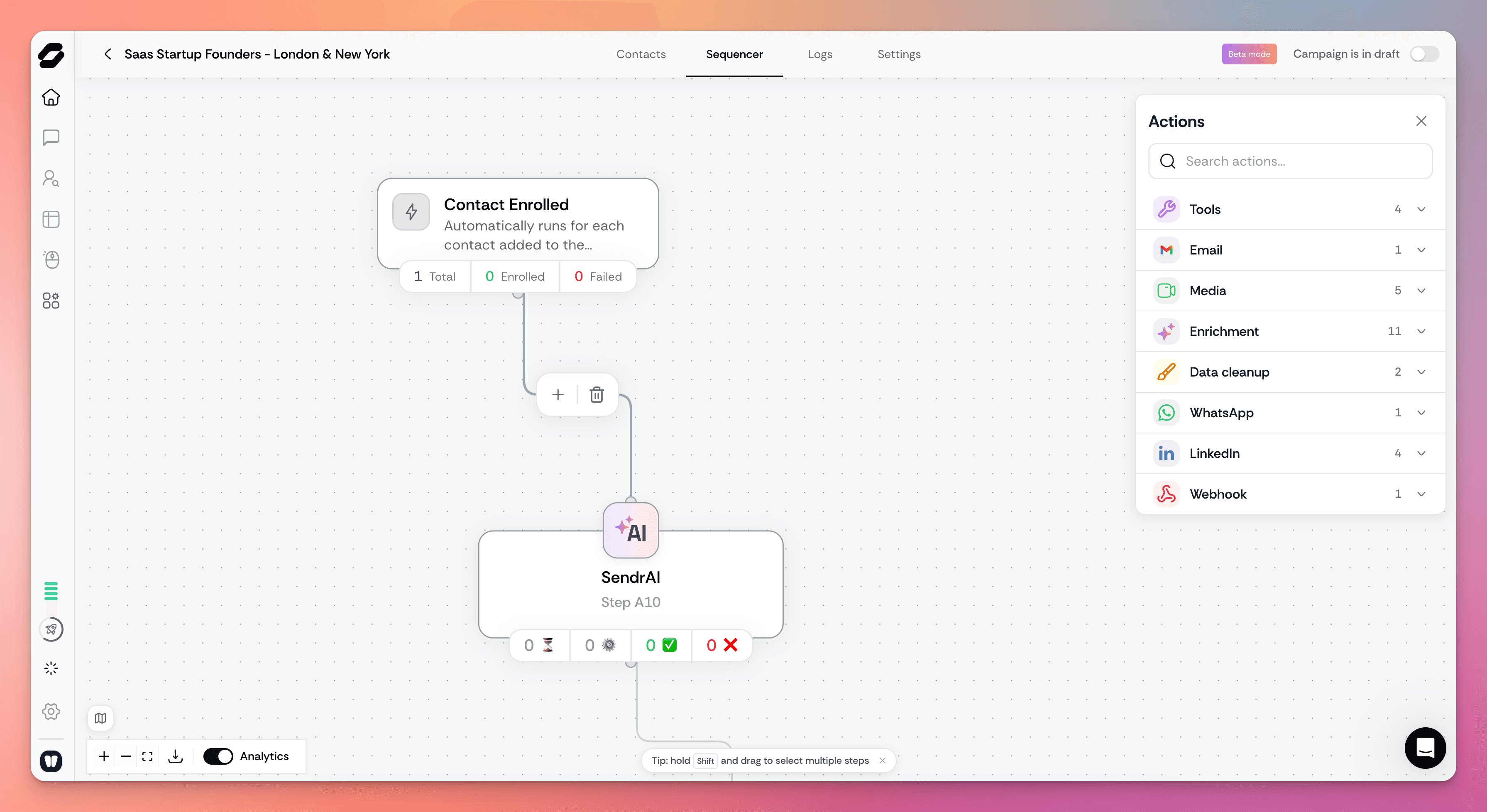Close the Actions panel
The width and height of the screenshot is (1487, 812).
[x=1421, y=121]
